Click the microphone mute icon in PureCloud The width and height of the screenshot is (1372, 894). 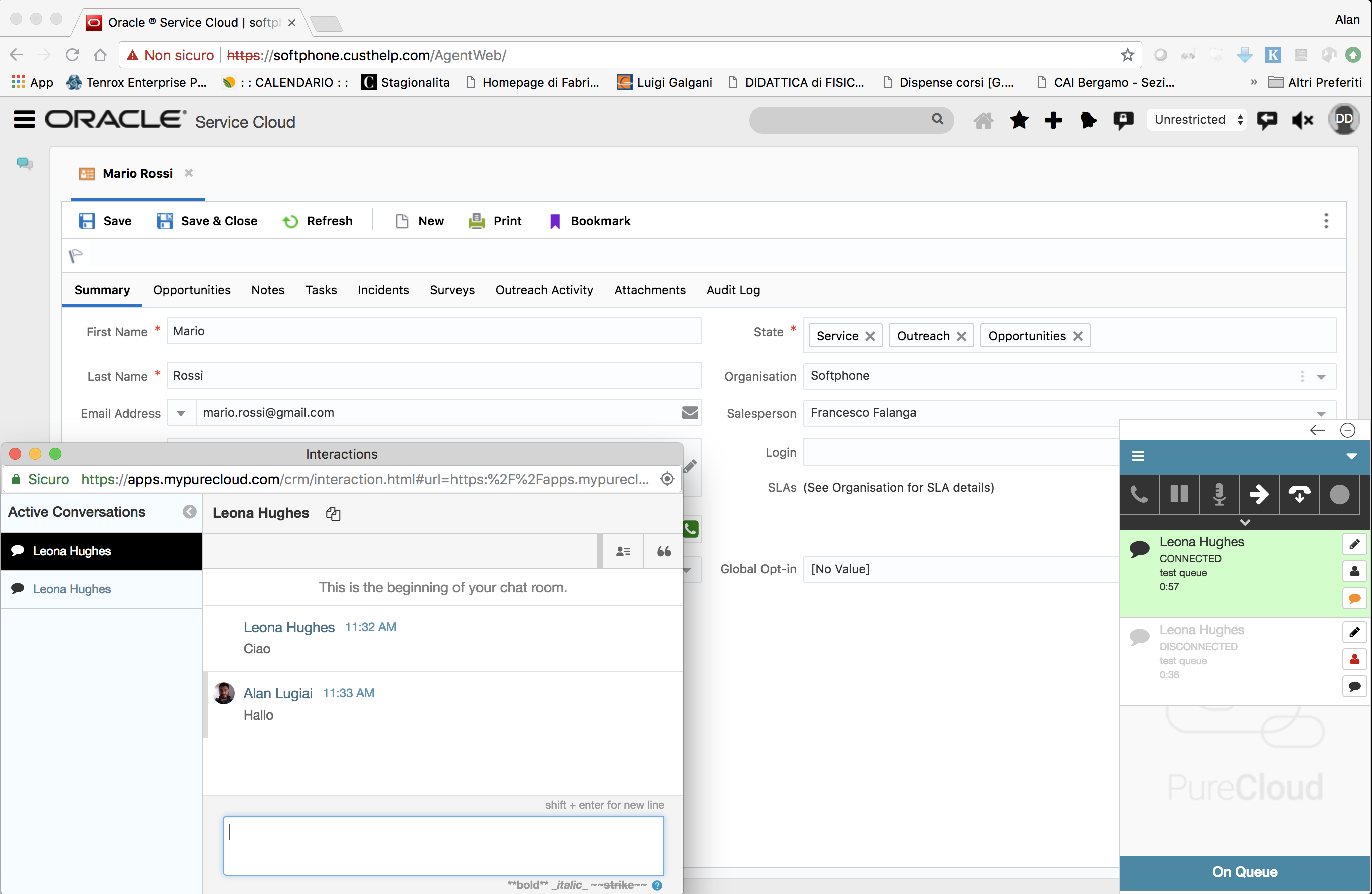[1218, 494]
